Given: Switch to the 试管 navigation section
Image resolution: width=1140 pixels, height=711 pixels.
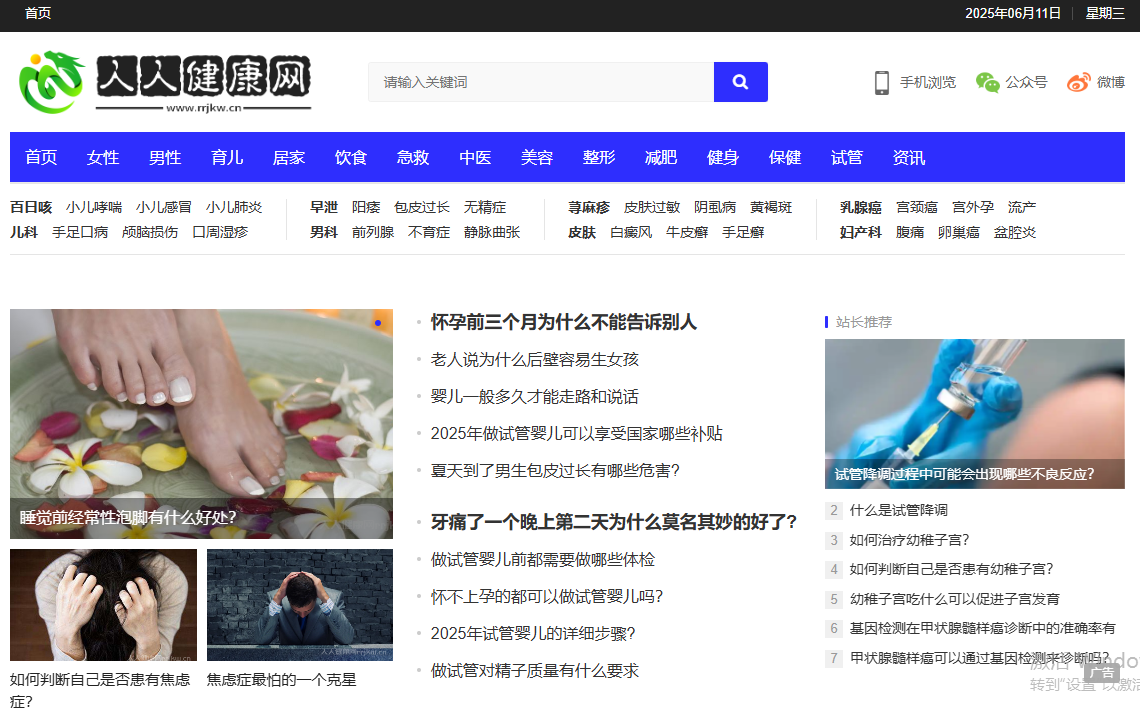Looking at the screenshot, I should coord(846,157).
